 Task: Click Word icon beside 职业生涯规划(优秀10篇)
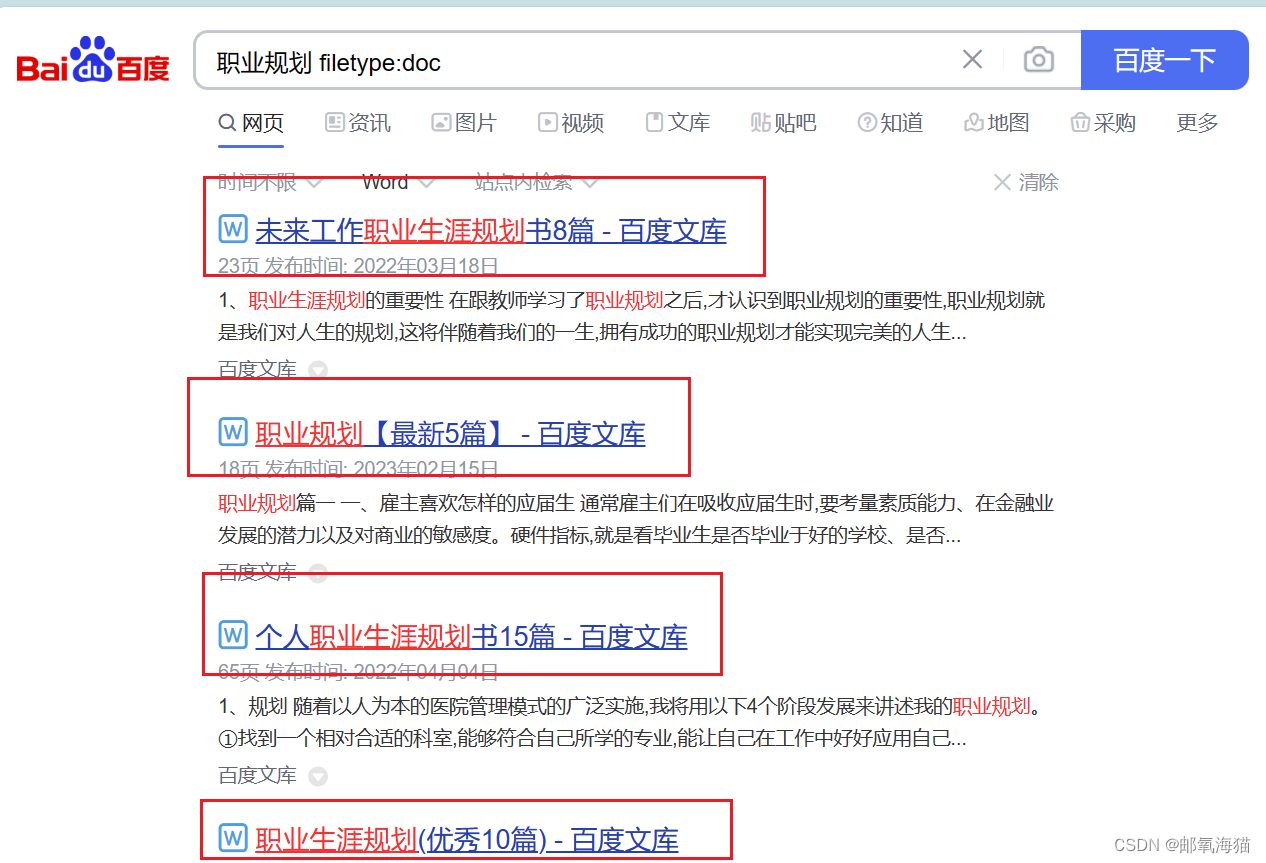coord(232,837)
